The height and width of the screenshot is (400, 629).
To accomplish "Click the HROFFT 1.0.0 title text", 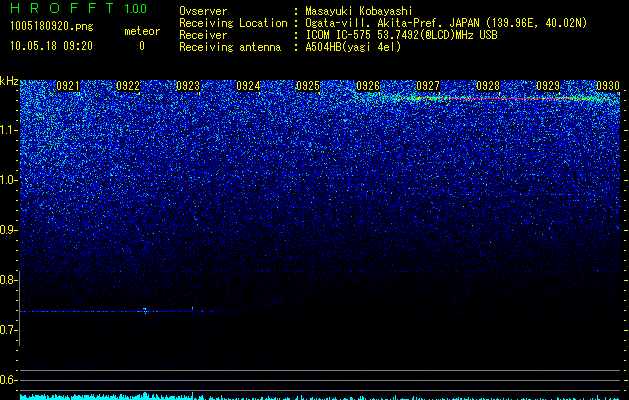I will (x=78, y=8).
